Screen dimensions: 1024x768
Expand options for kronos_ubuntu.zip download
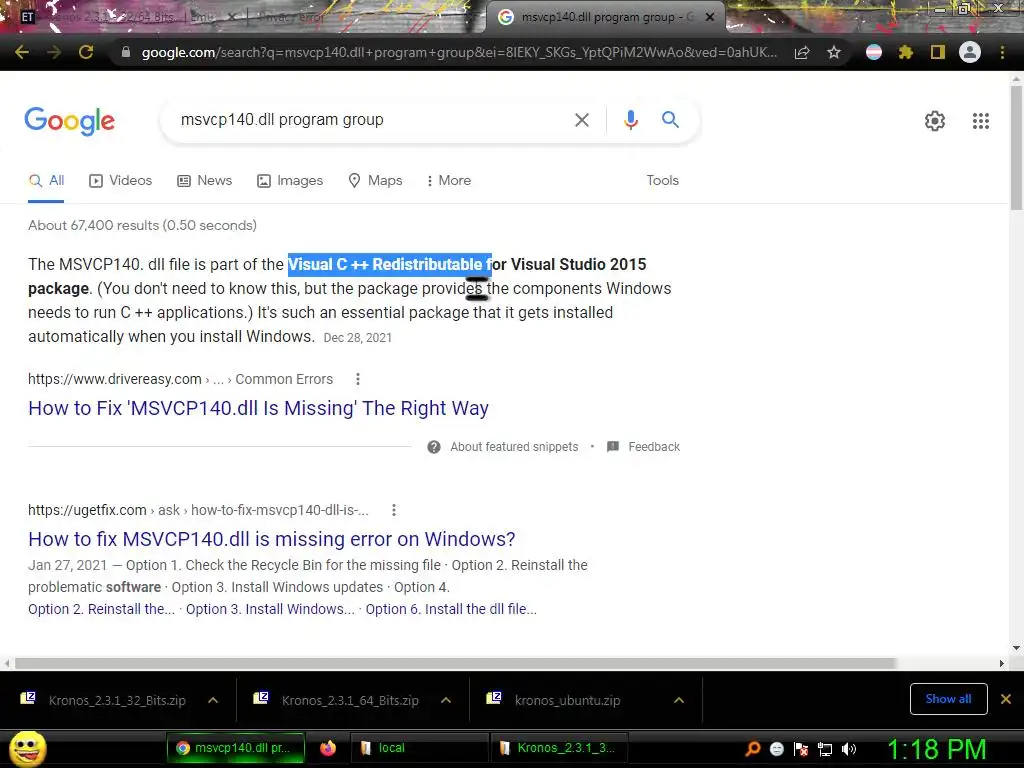tap(679, 700)
